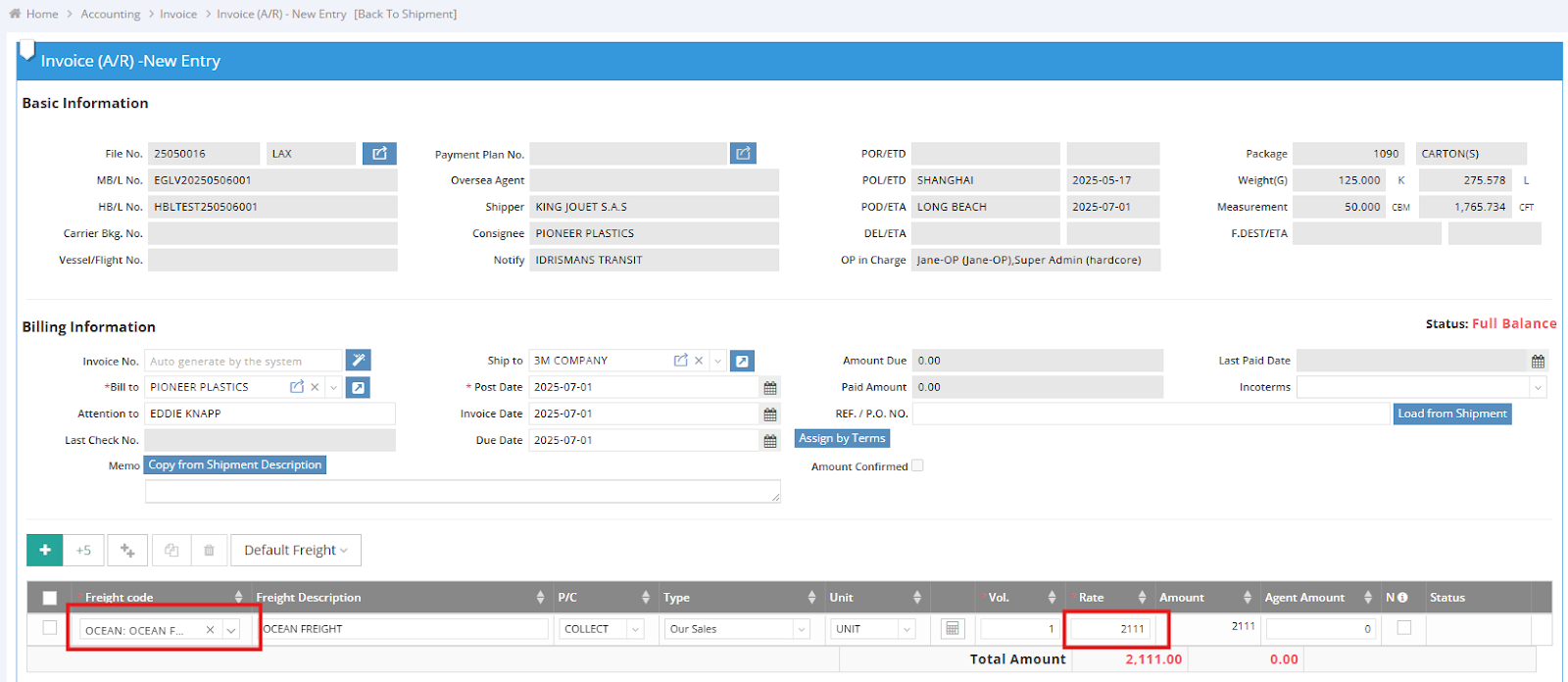The width and height of the screenshot is (1568, 682).
Task: Click the Invoice No. auto-generate wand icon
Action: [359, 361]
